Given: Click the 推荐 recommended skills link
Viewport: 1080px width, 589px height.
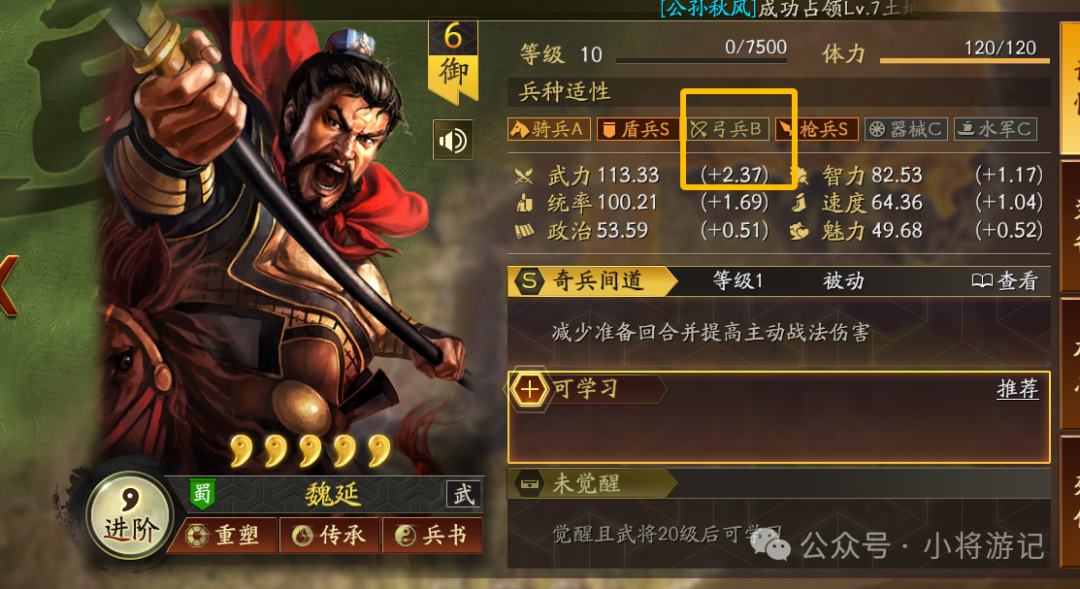Looking at the screenshot, I should click(x=1018, y=389).
